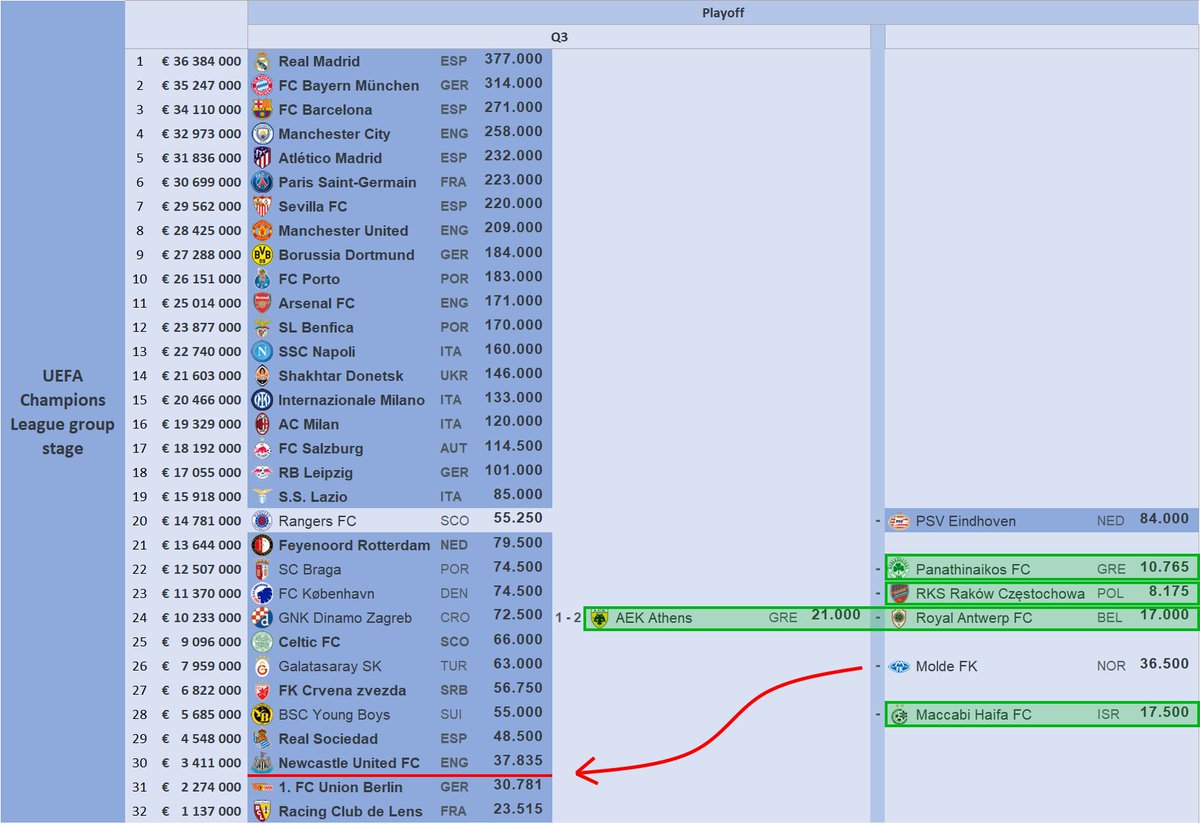Select Royal Antwerp coefficient 17.000

1164,615
